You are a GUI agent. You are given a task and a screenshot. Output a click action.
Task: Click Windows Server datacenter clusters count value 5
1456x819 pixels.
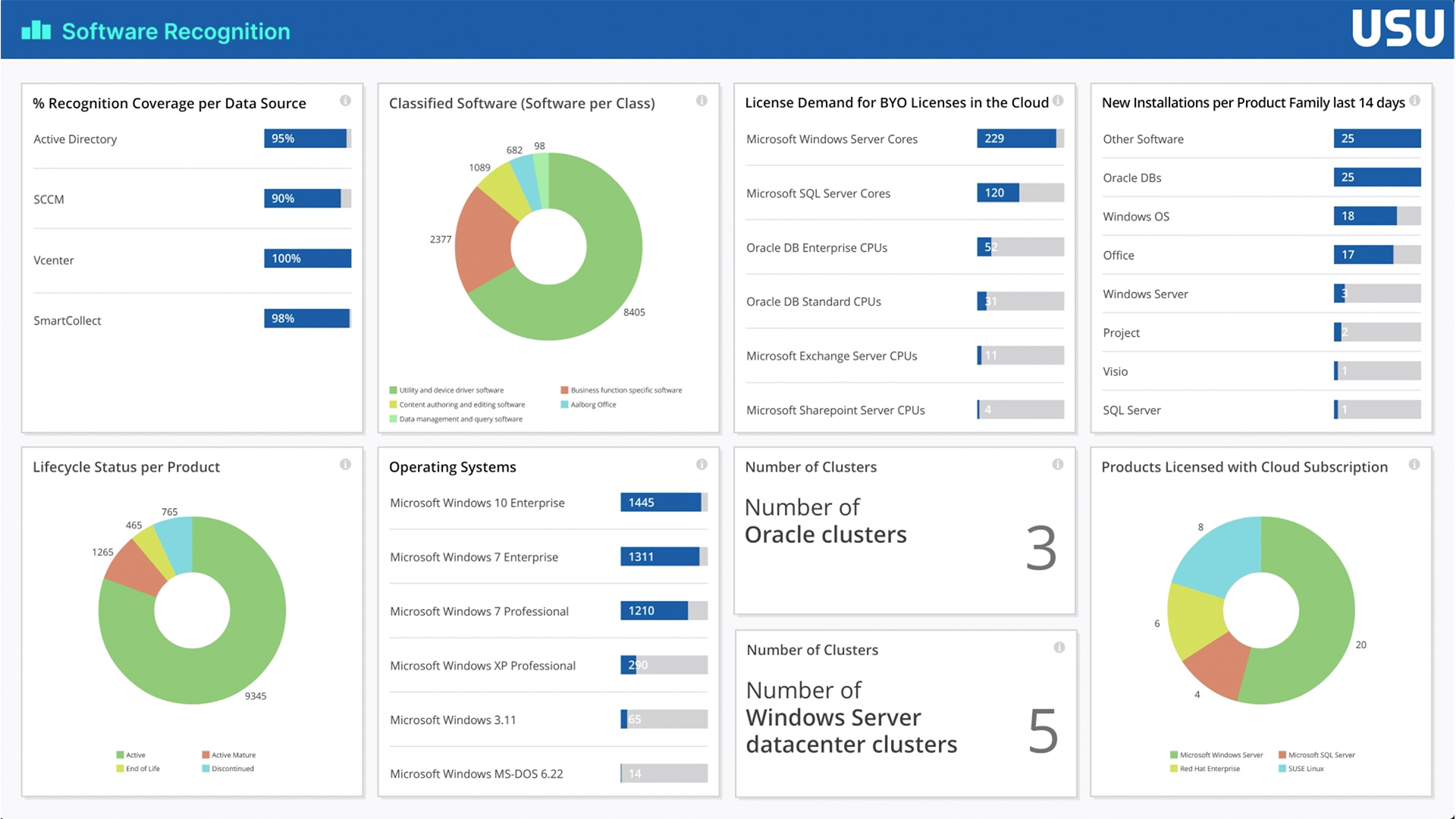(1043, 731)
